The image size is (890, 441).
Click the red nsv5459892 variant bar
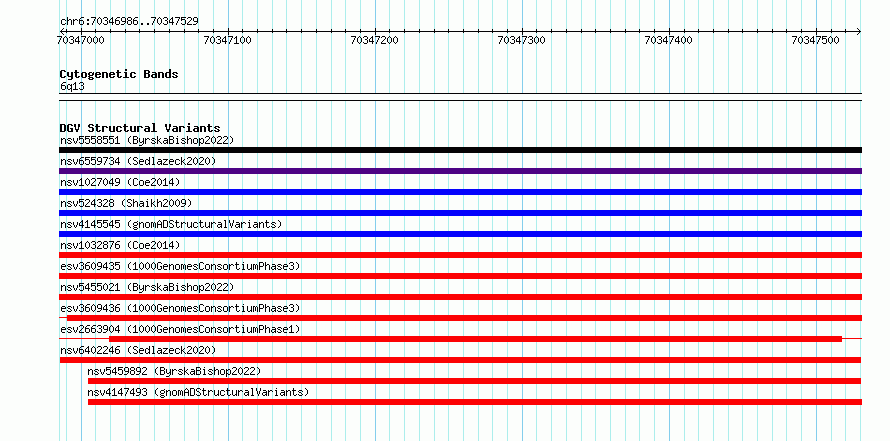(475, 381)
